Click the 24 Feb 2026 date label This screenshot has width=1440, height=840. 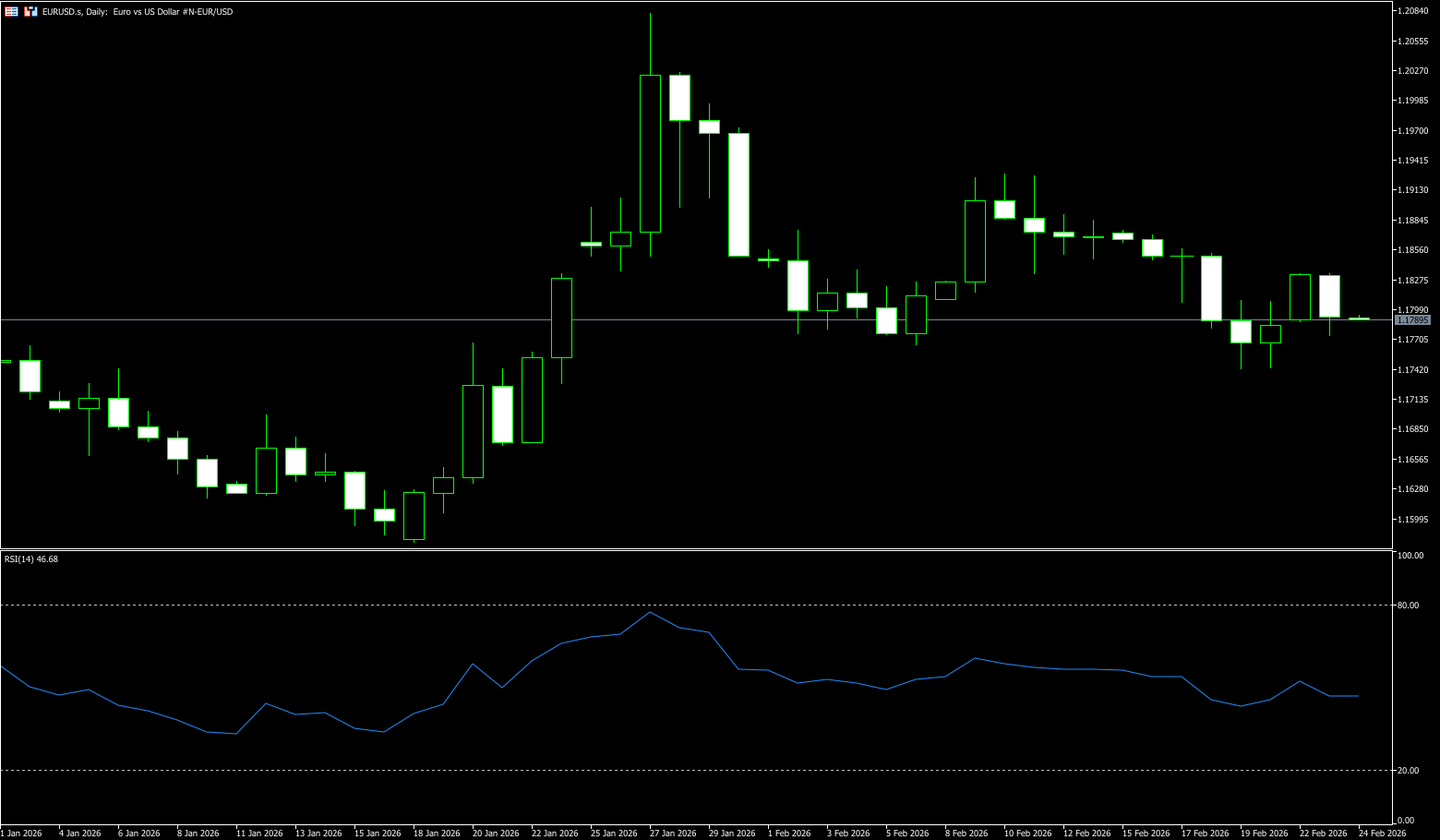tap(1382, 833)
